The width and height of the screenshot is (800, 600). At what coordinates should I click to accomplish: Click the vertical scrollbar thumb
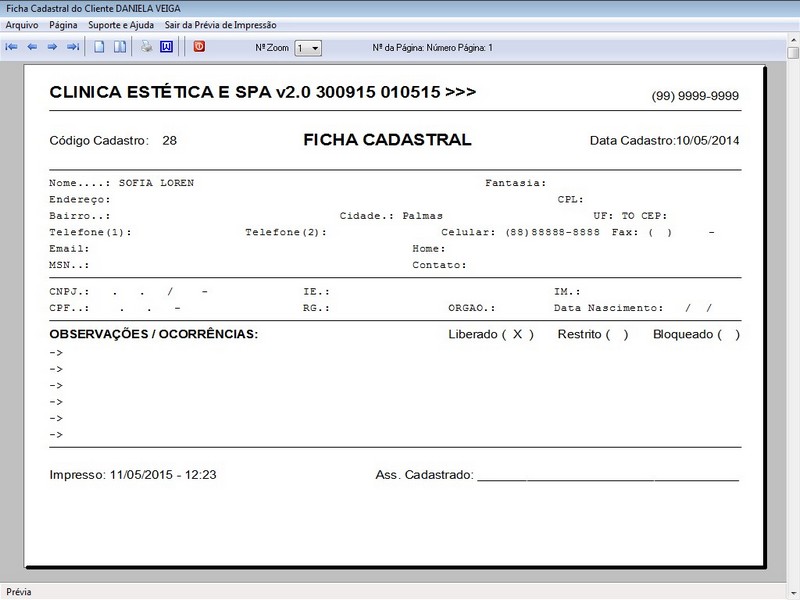793,53
